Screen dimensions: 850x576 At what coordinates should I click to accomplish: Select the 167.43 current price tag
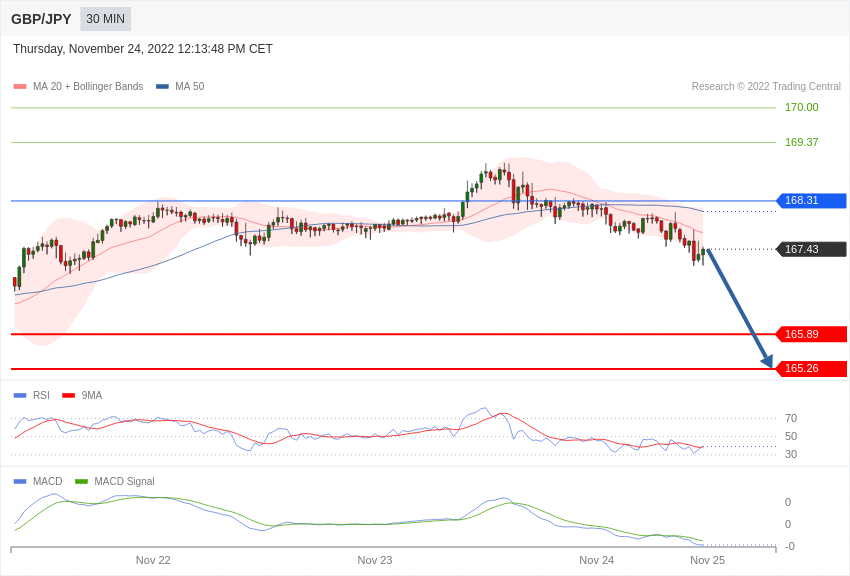811,249
